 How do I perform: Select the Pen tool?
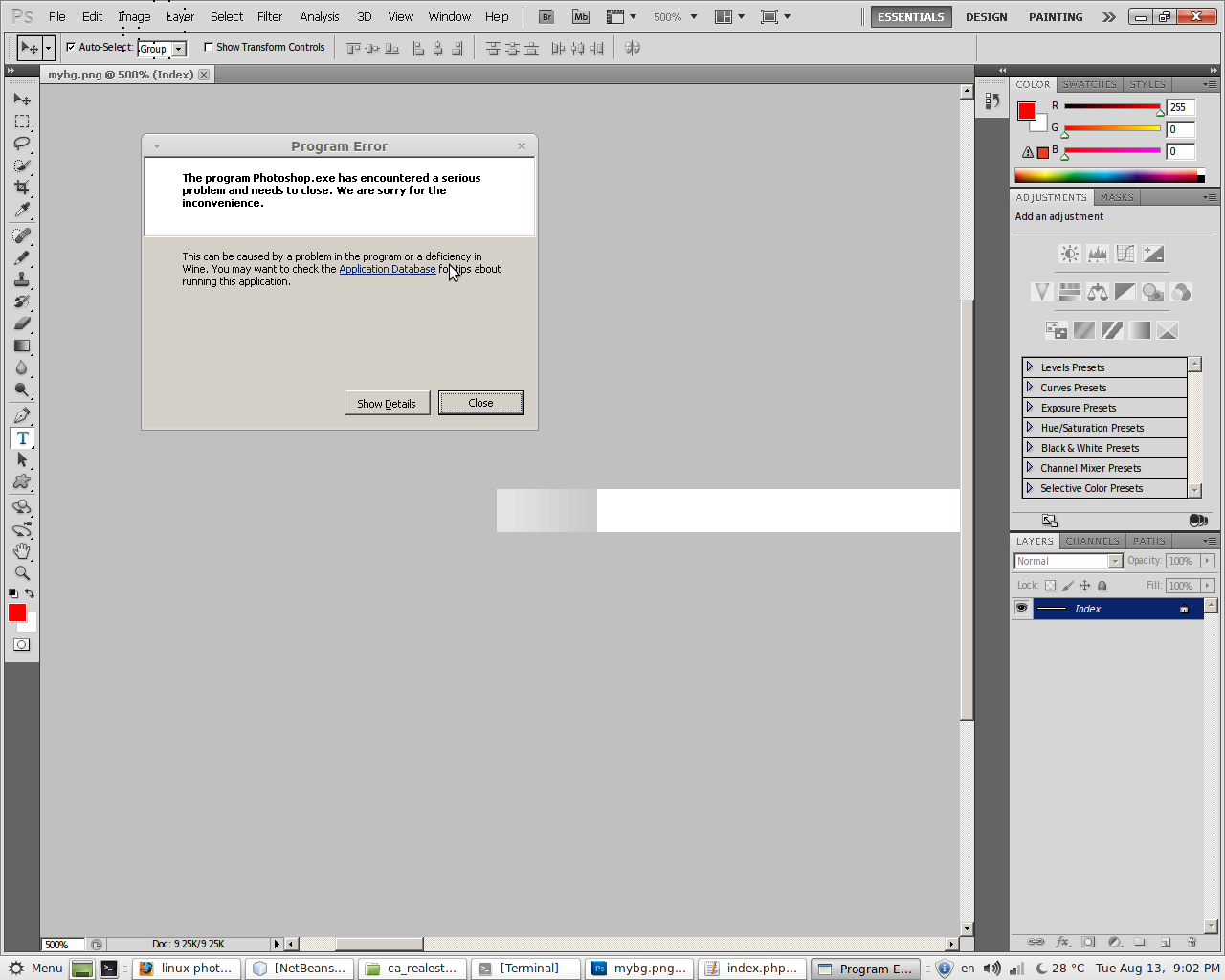point(22,416)
